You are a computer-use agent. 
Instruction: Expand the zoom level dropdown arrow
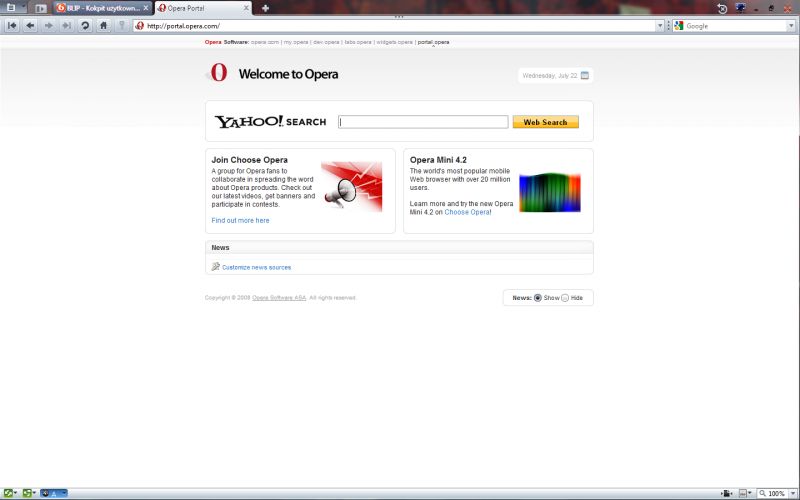(793, 493)
